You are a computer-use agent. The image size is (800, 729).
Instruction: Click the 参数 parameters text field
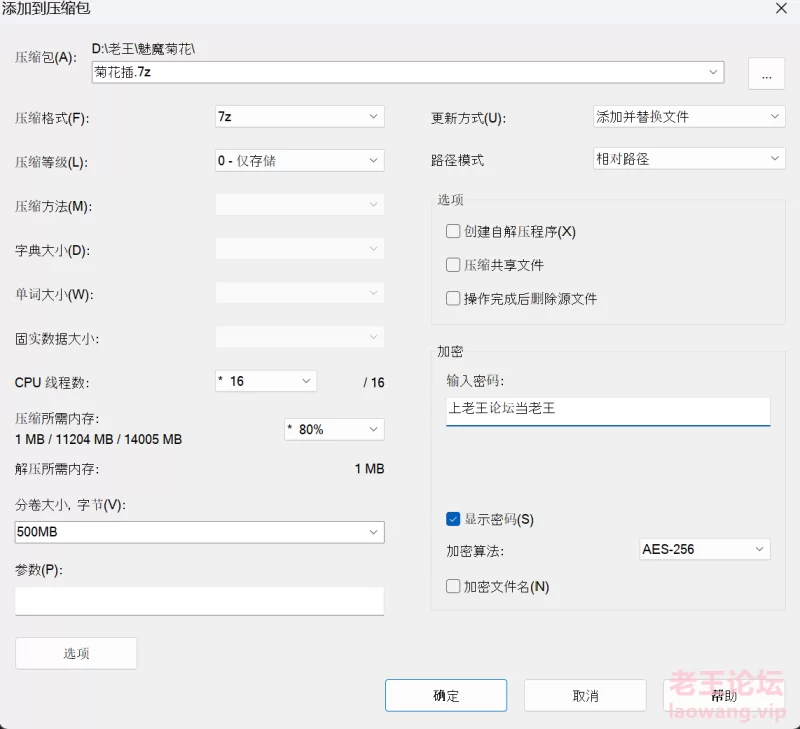[200, 601]
